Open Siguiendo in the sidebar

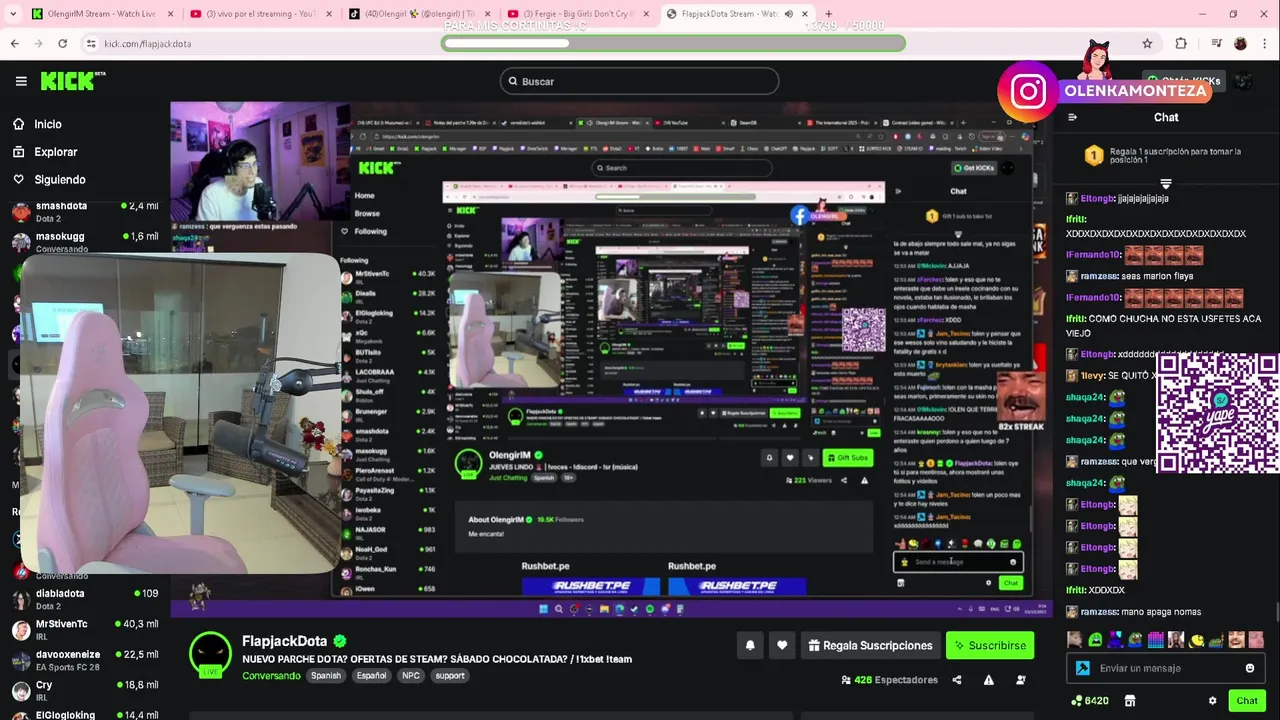click(x=49, y=180)
